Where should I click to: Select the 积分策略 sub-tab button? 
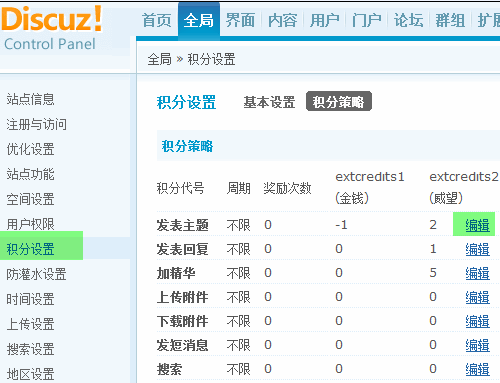pyautogui.click(x=339, y=102)
